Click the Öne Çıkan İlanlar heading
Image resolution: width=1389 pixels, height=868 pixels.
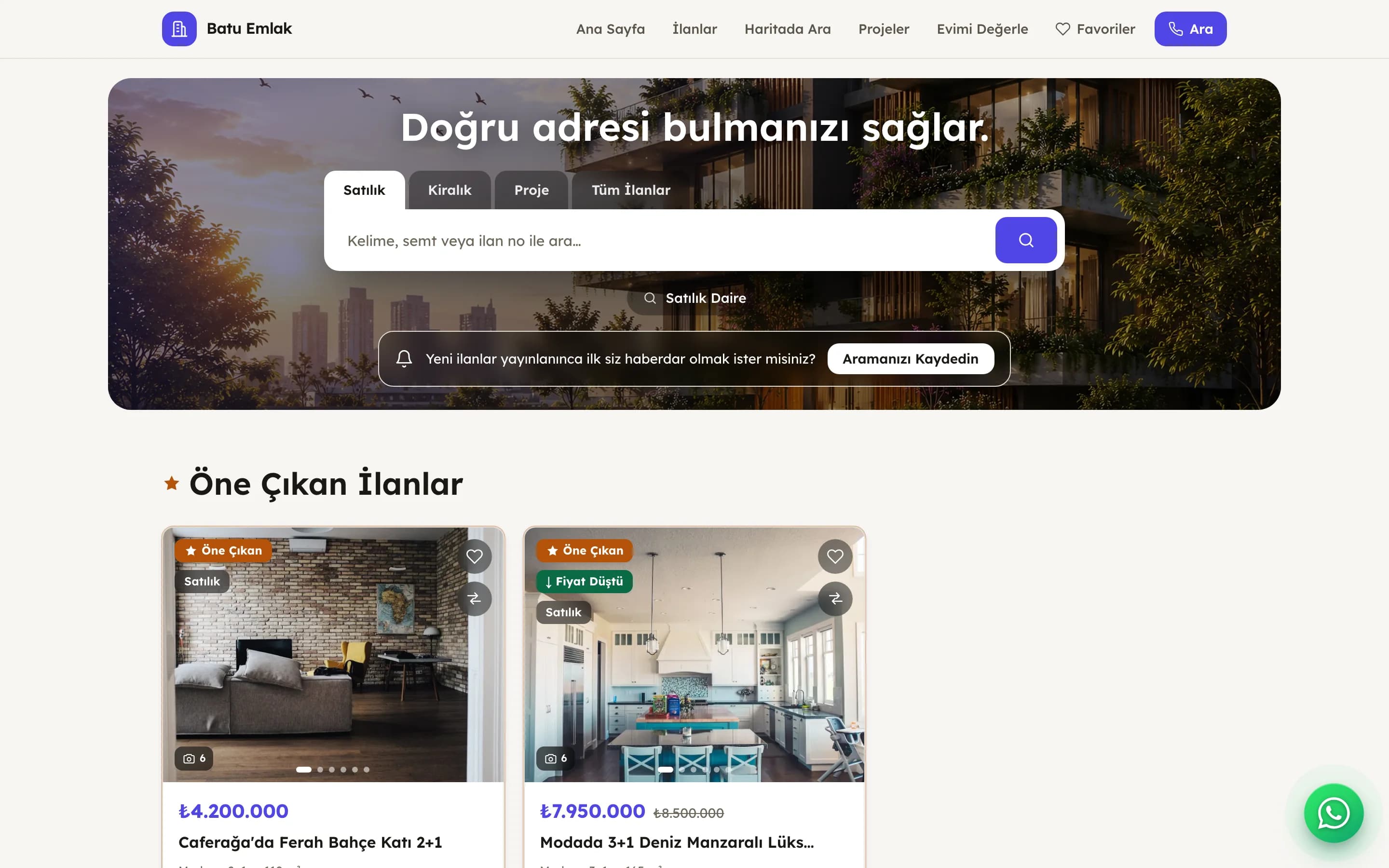coord(326,484)
